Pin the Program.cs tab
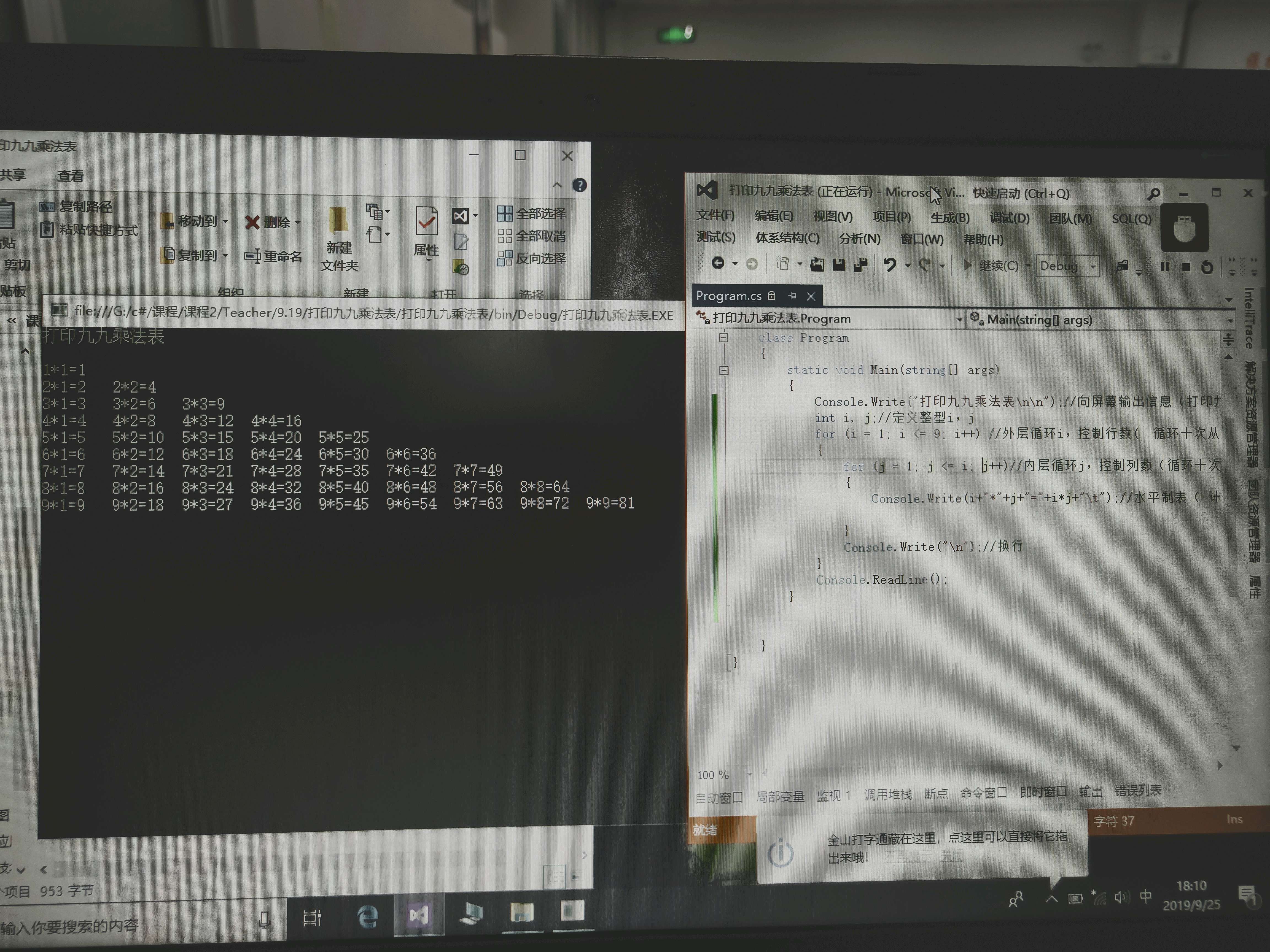1270x952 pixels. pyautogui.click(x=792, y=296)
